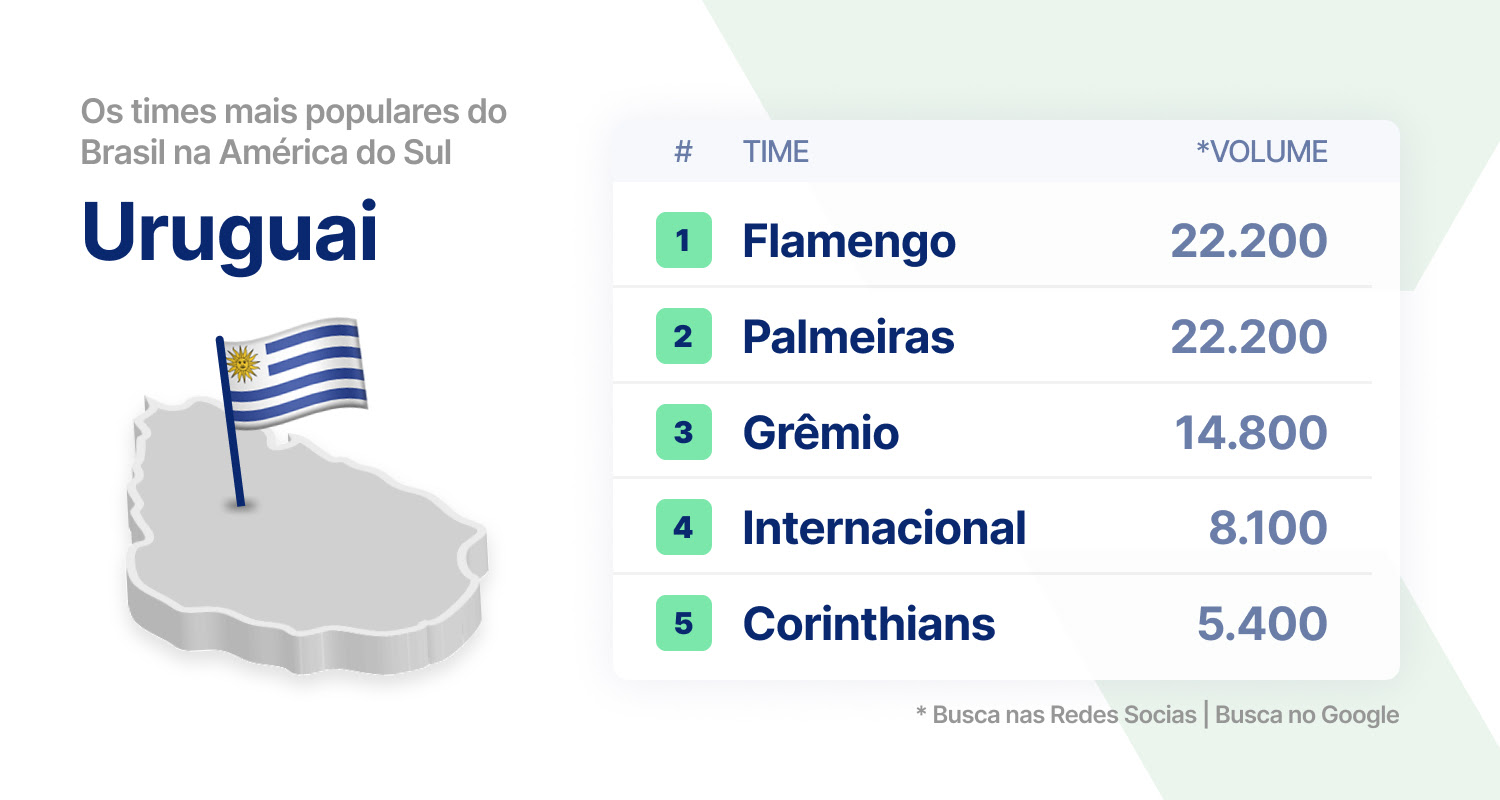The image size is (1500, 800).
Task: Click the *VOLUME column header
Action: [x=1262, y=152]
